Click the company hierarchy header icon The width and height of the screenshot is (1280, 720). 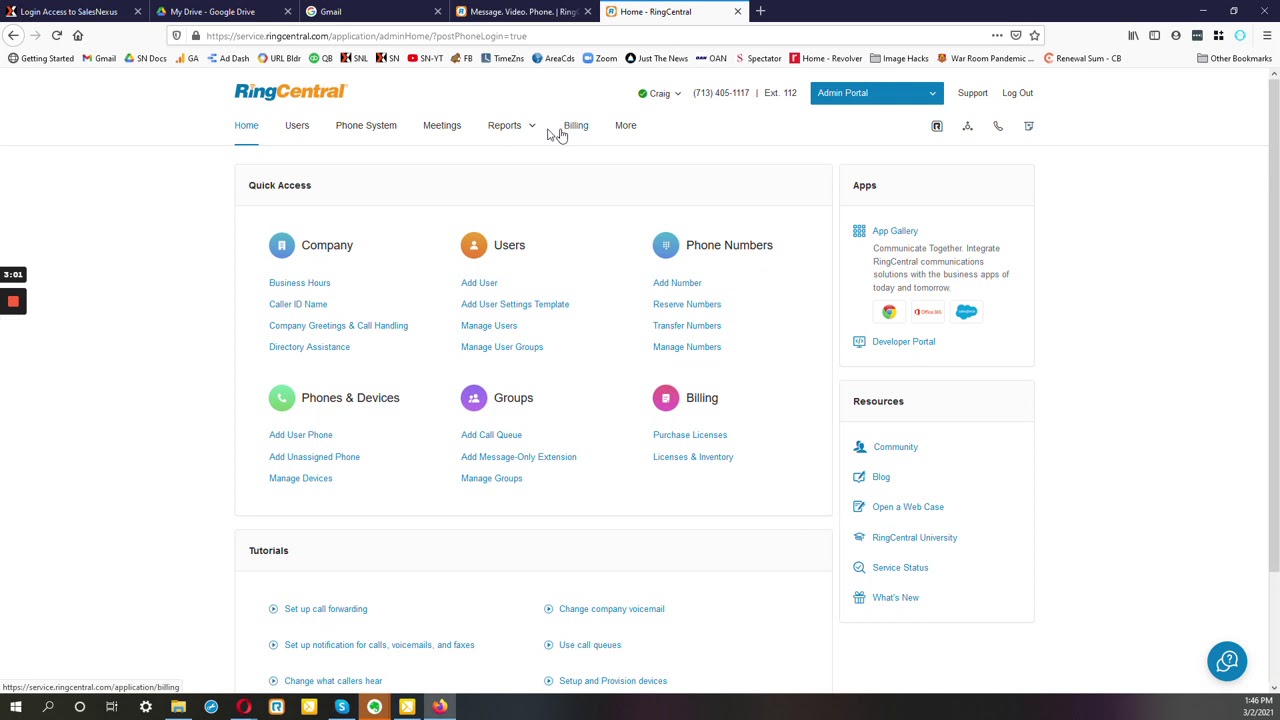967,126
